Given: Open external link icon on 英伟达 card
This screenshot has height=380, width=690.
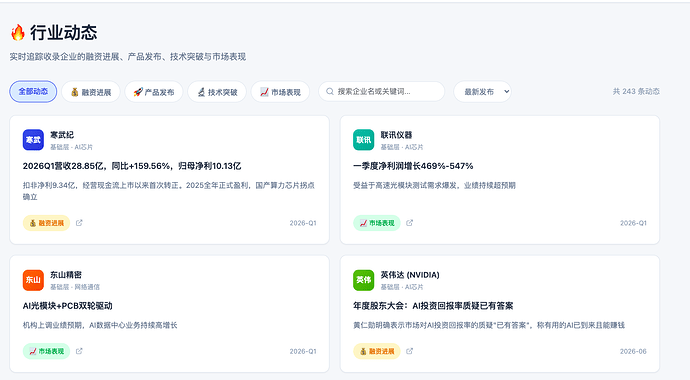Looking at the screenshot, I should point(410,351).
